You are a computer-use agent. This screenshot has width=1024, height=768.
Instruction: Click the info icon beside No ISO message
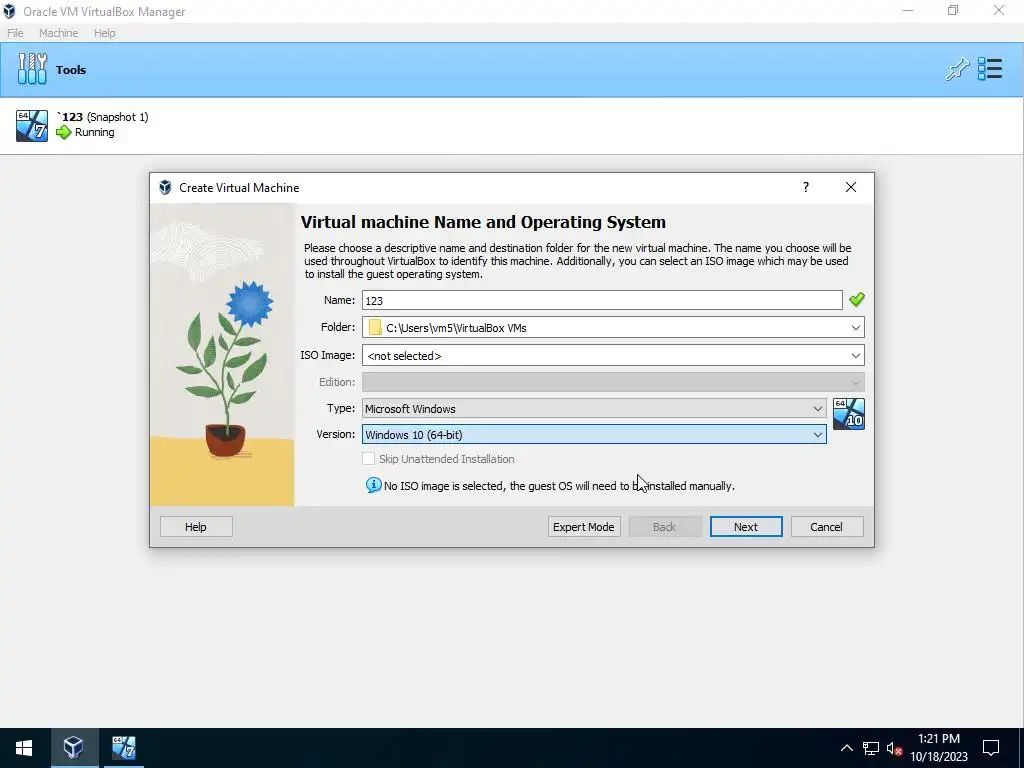click(x=374, y=485)
